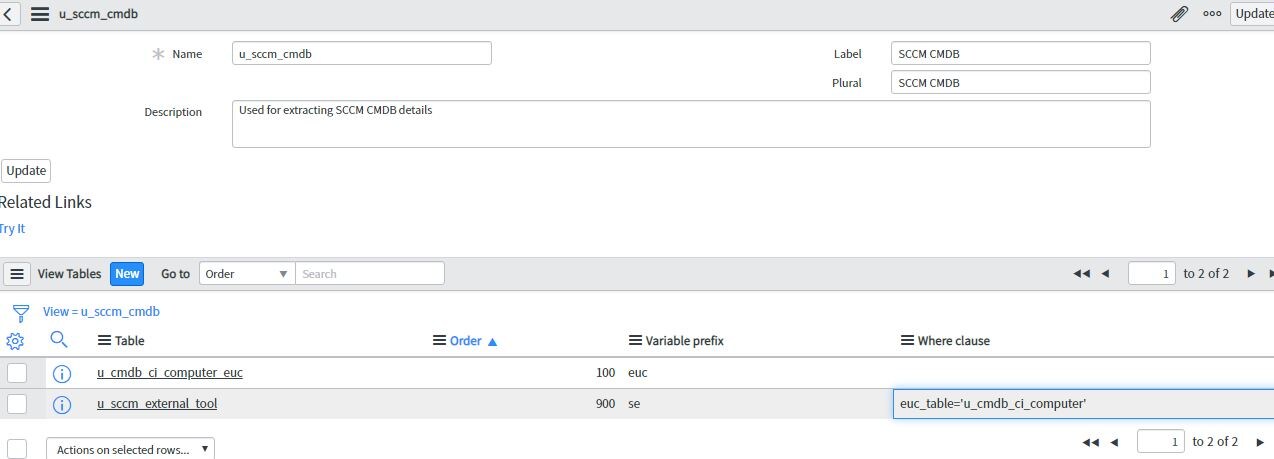Sort by the Variable prefix column header
Image resolution: width=1274 pixels, height=459 pixels.
coord(684,340)
